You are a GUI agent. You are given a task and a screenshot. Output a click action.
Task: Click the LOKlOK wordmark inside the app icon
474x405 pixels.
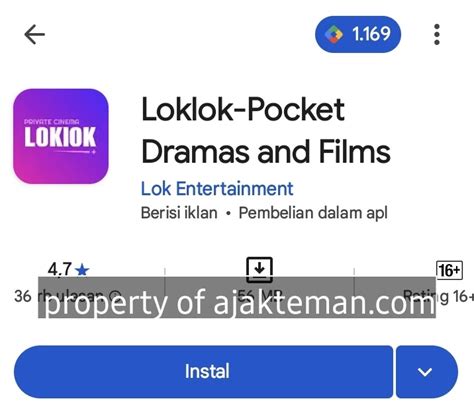[x=60, y=137]
